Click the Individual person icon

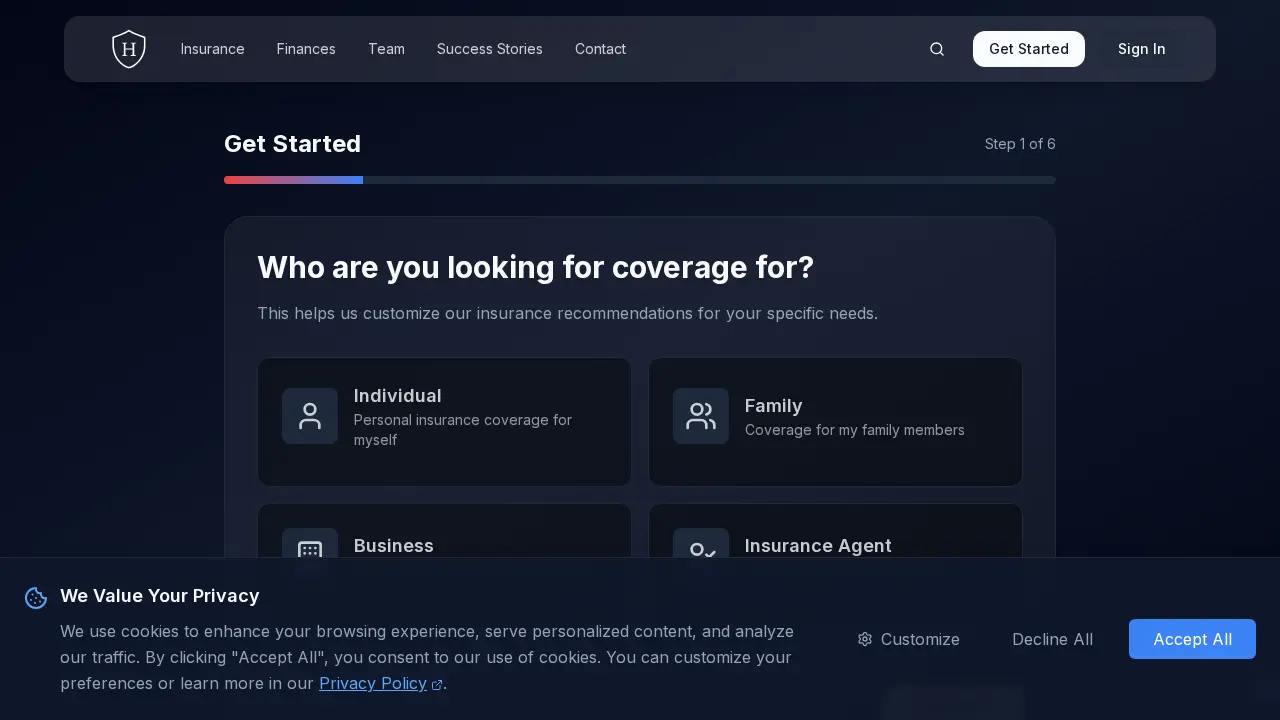[x=310, y=416]
